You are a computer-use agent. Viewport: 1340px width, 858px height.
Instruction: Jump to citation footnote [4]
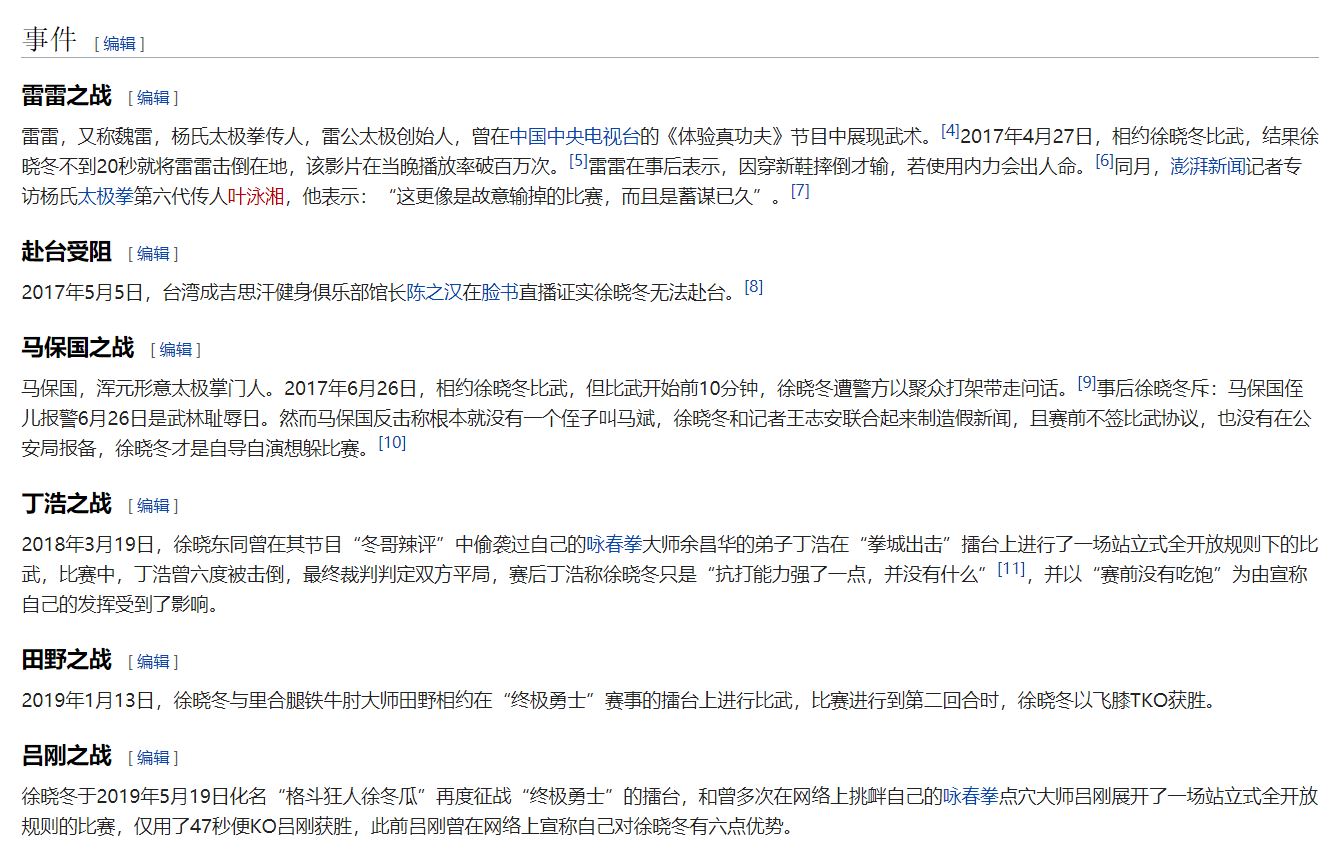point(950,130)
